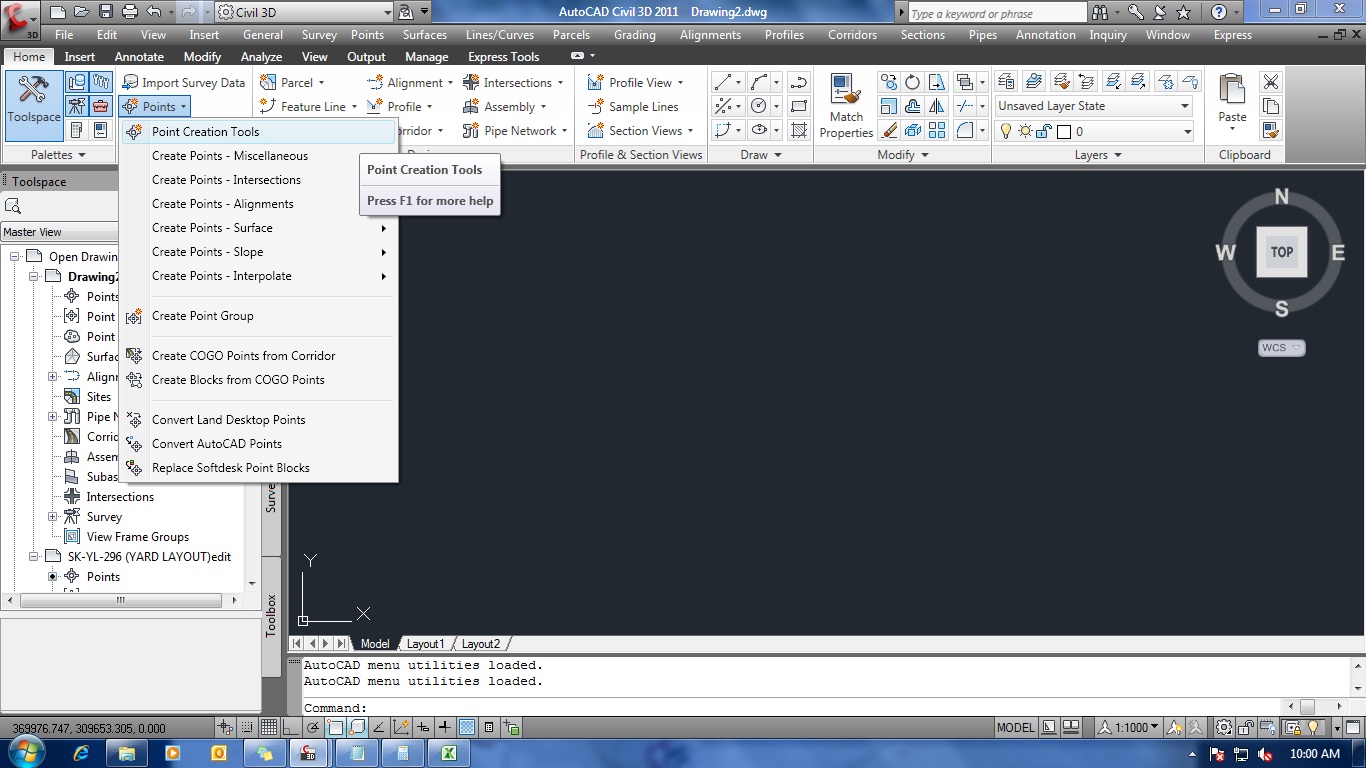1366x768 pixels.
Task: Click the Points ribbon button
Action: tap(154, 107)
